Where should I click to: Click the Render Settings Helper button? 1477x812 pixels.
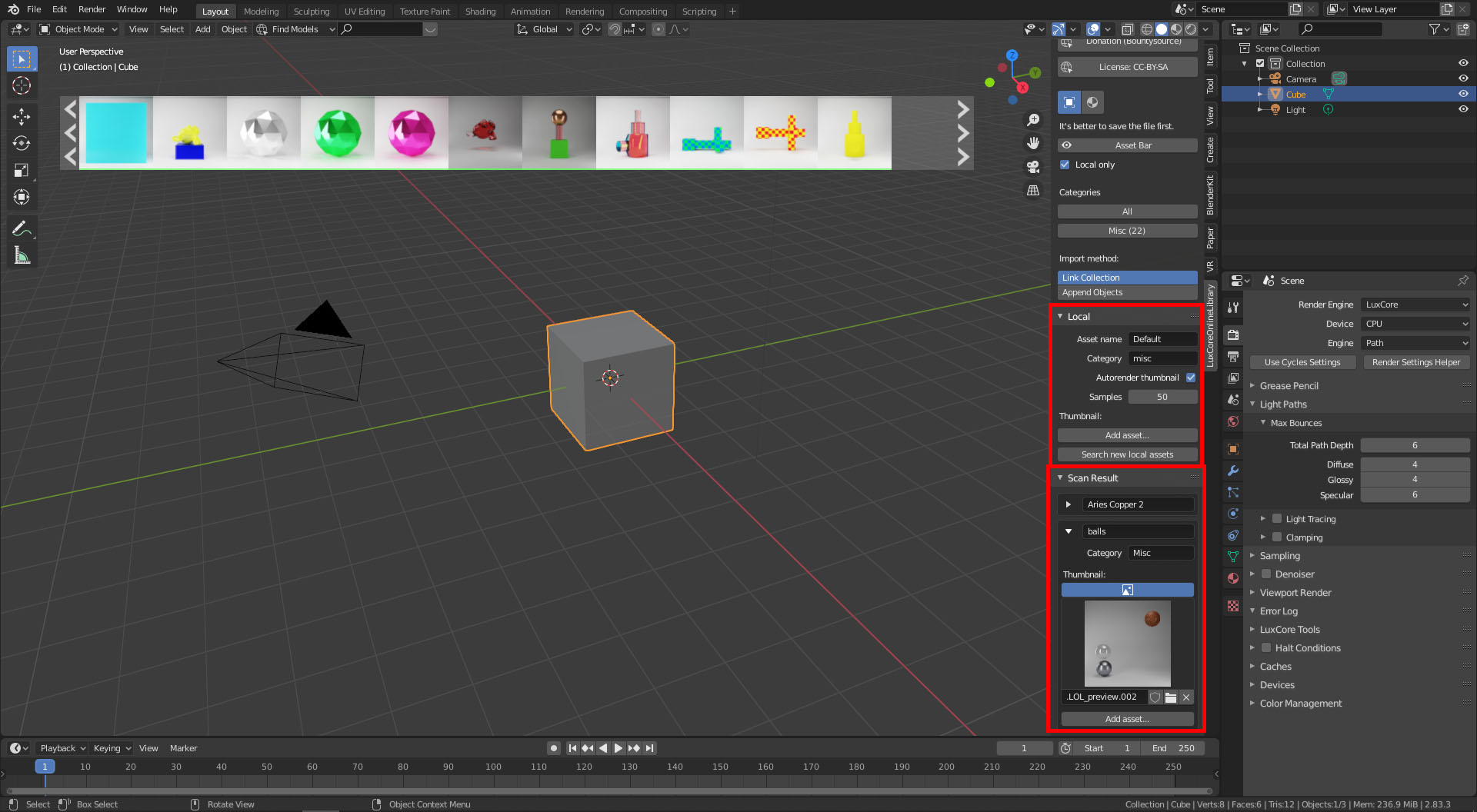point(1415,362)
